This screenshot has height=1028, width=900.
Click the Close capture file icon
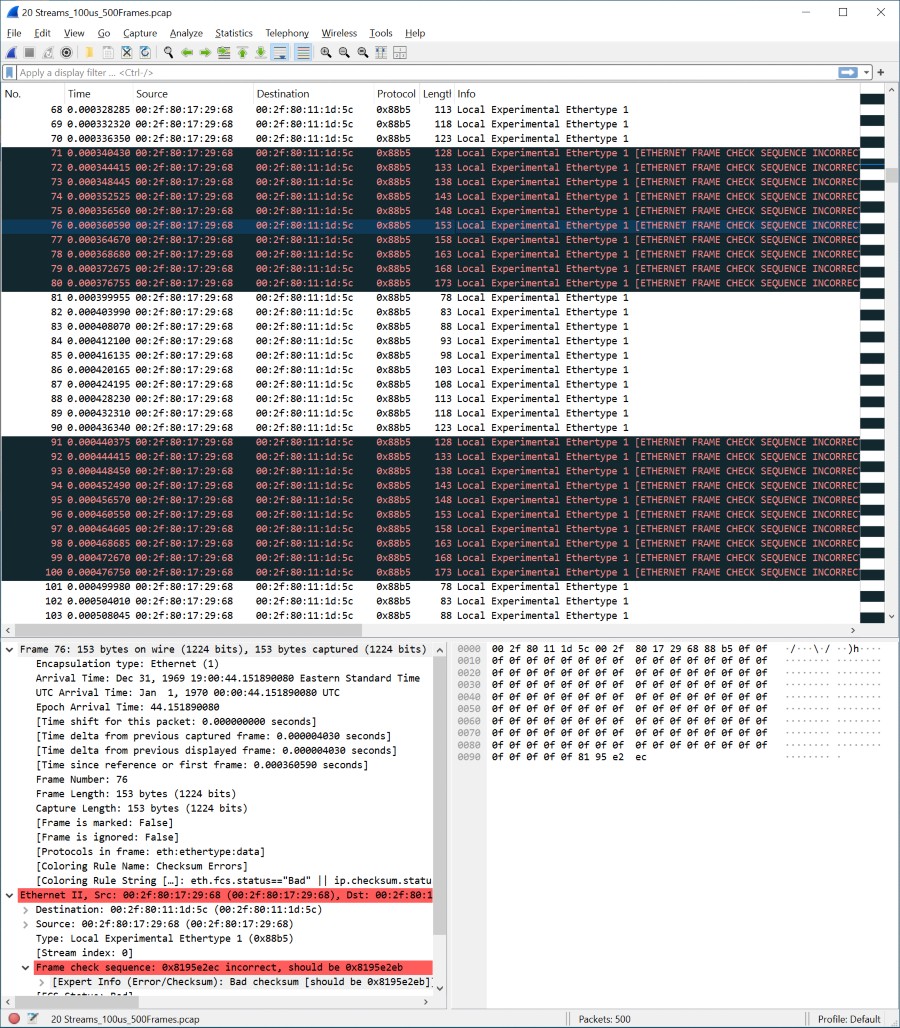pyautogui.click(x=127, y=52)
